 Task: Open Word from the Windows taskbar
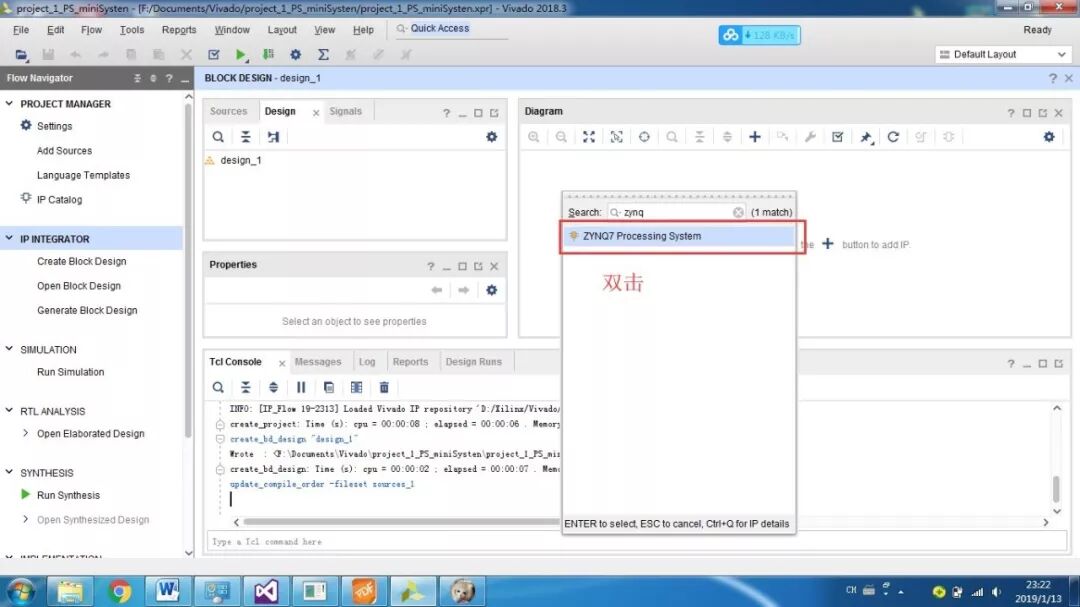point(167,591)
